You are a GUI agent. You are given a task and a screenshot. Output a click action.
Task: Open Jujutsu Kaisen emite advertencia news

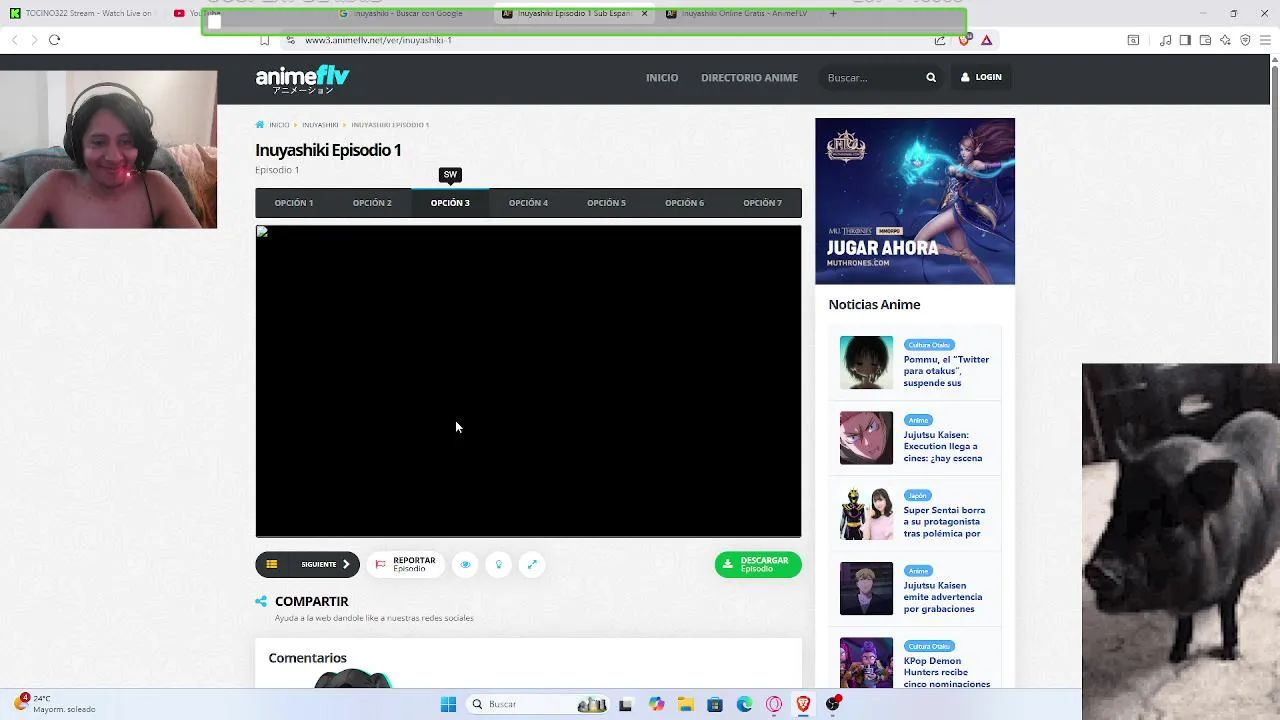(943, 597)
